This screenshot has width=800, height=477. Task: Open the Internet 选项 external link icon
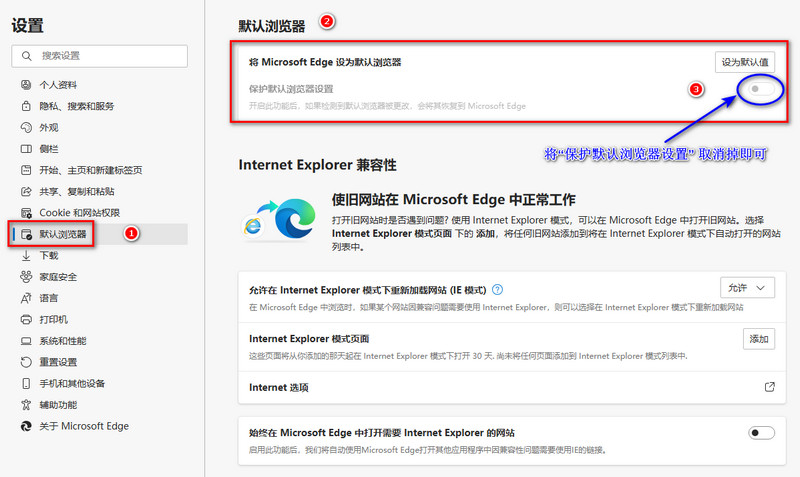pyautogui.click(x=769, y=387)
